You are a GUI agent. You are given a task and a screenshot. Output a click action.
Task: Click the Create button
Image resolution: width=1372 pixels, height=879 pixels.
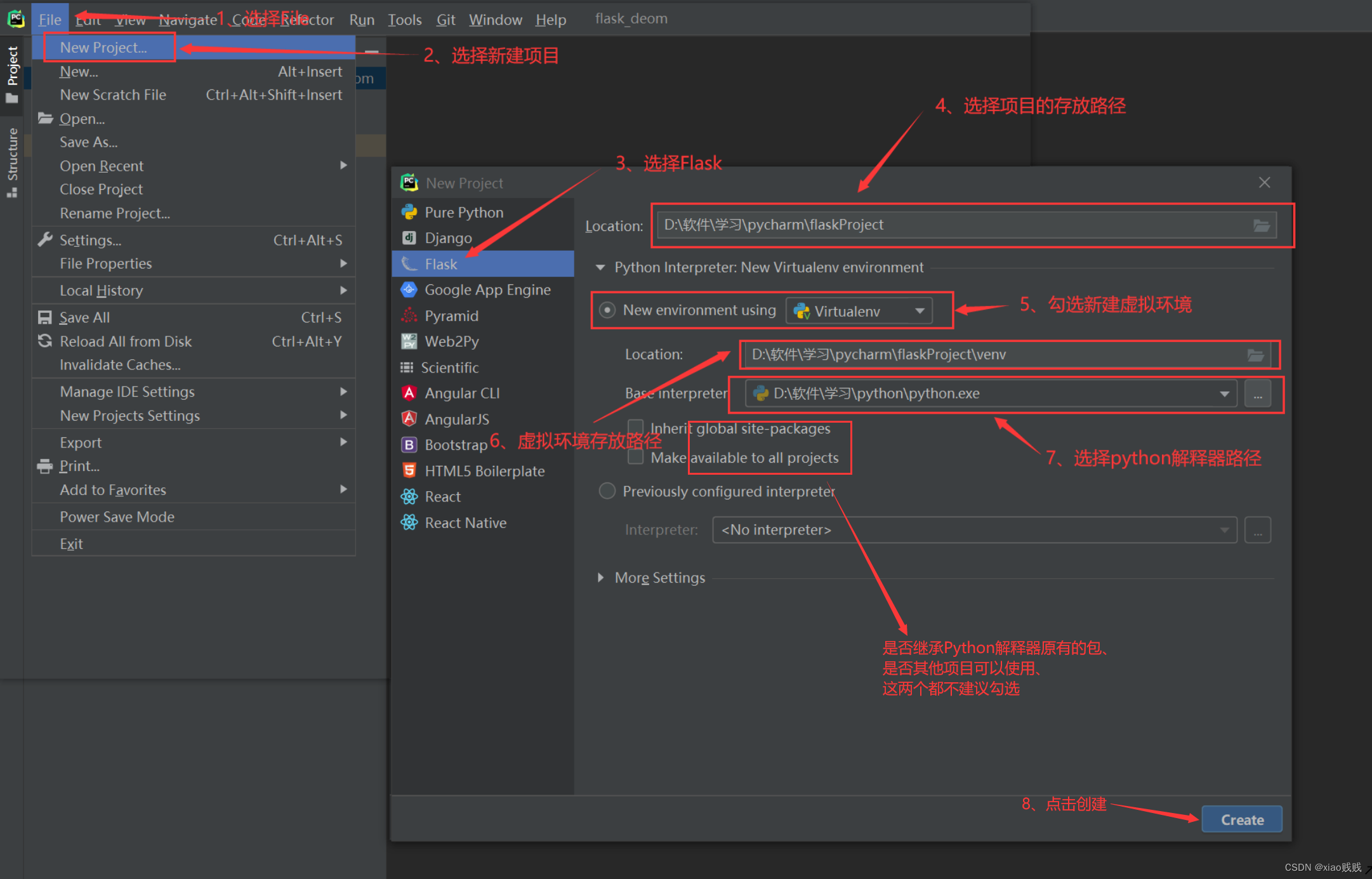click(1241, 819)
